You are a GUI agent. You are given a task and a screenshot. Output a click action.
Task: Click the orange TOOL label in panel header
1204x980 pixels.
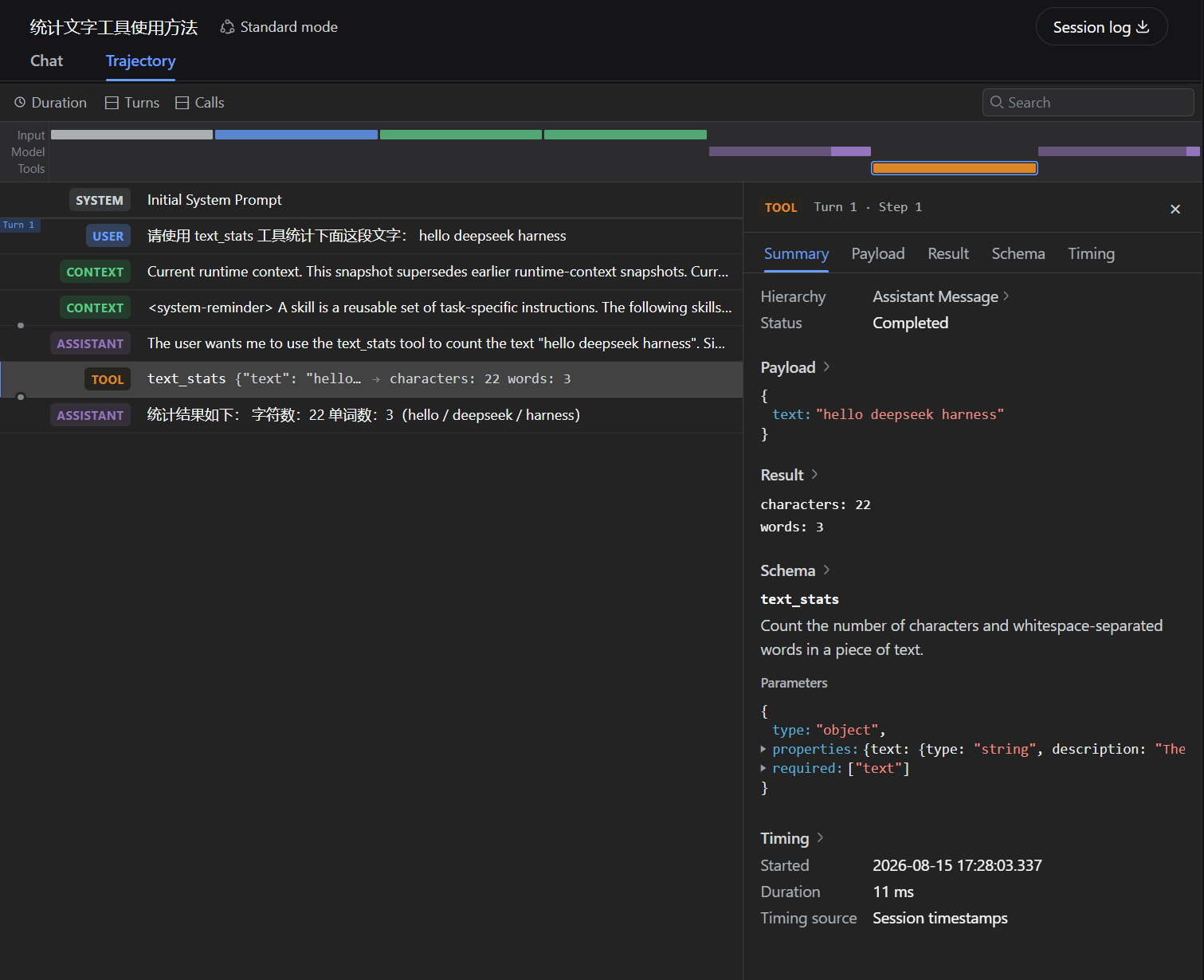781,208
